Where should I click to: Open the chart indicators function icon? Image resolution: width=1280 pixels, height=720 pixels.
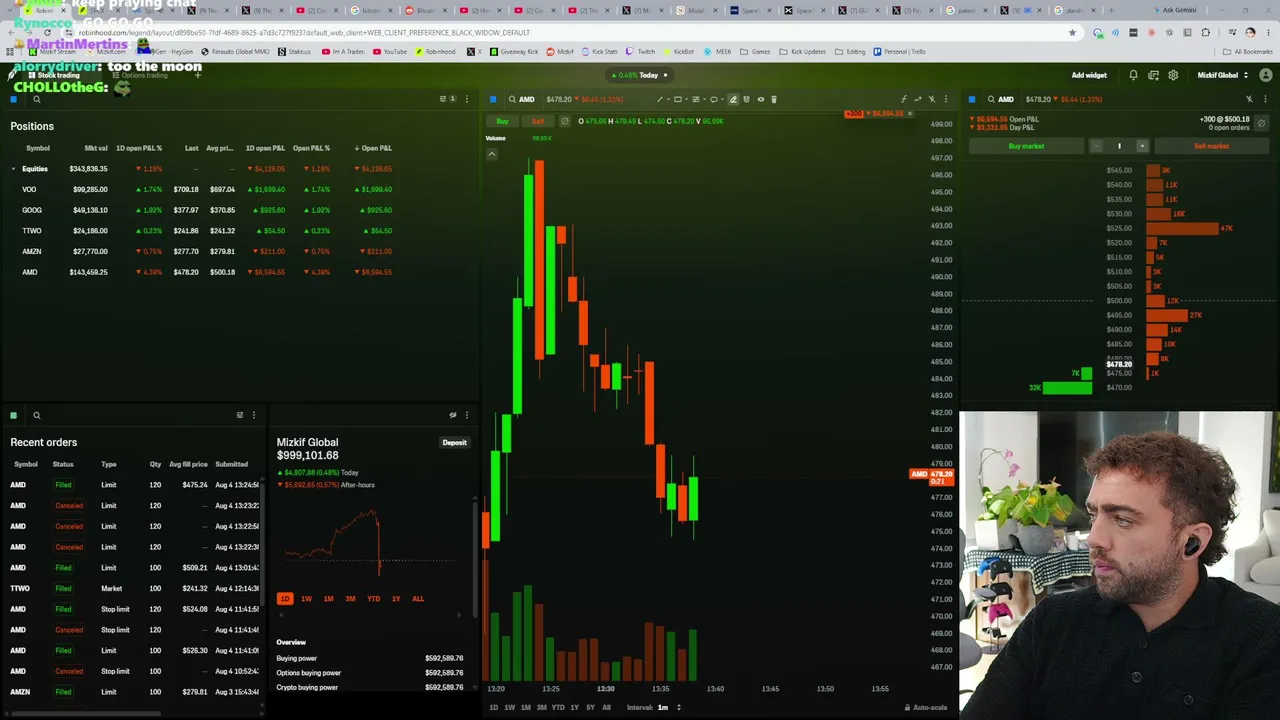[x=904, y=99]
